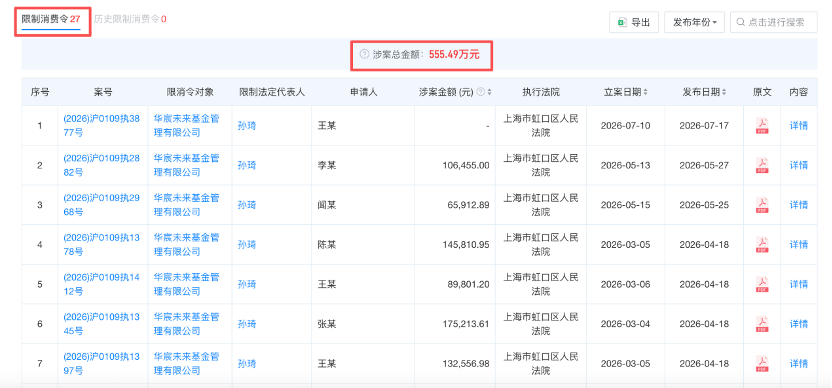Screen dimensions: 832x388
Task: Open case link (2026)沪0109执1397号
Action: 101,364
